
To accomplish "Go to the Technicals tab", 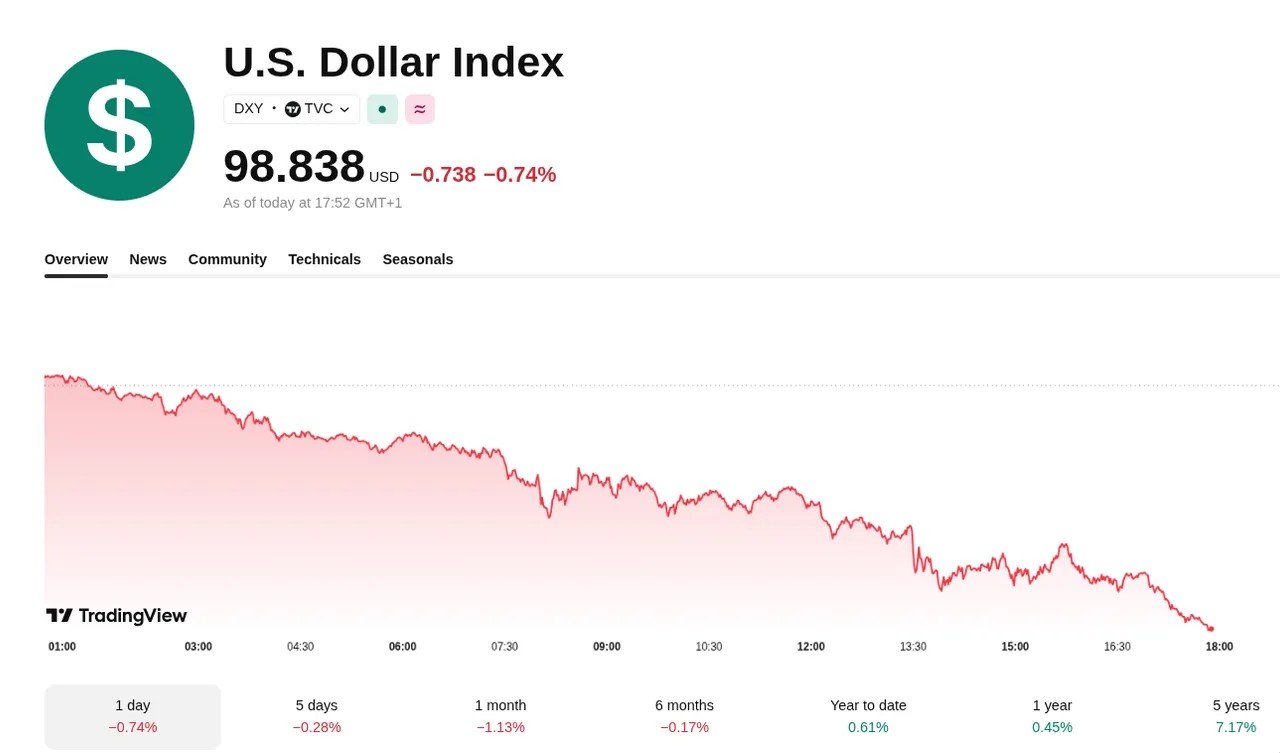I will point(324,259).
